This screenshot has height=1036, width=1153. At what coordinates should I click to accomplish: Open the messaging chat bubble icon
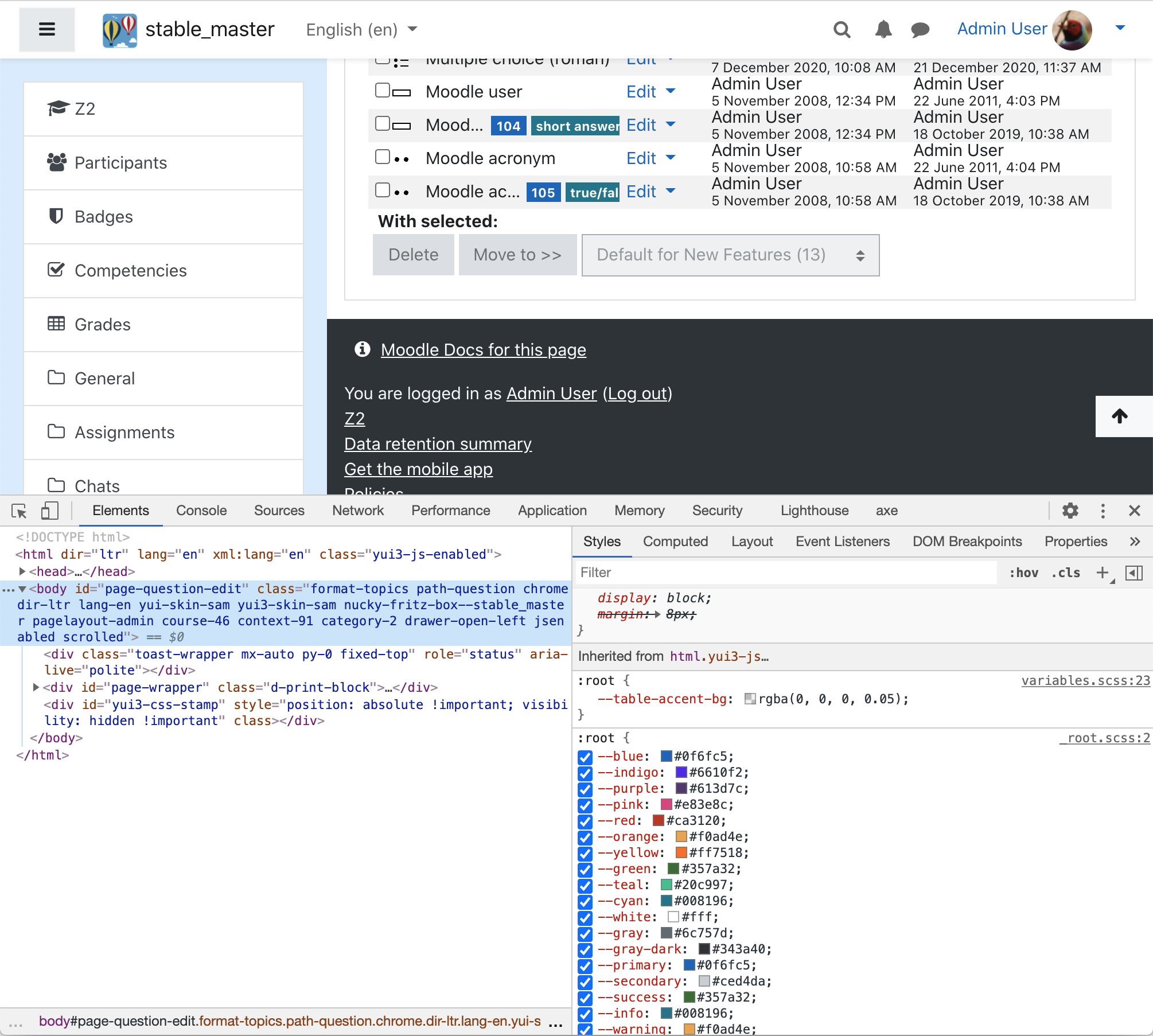click(920, 29)
